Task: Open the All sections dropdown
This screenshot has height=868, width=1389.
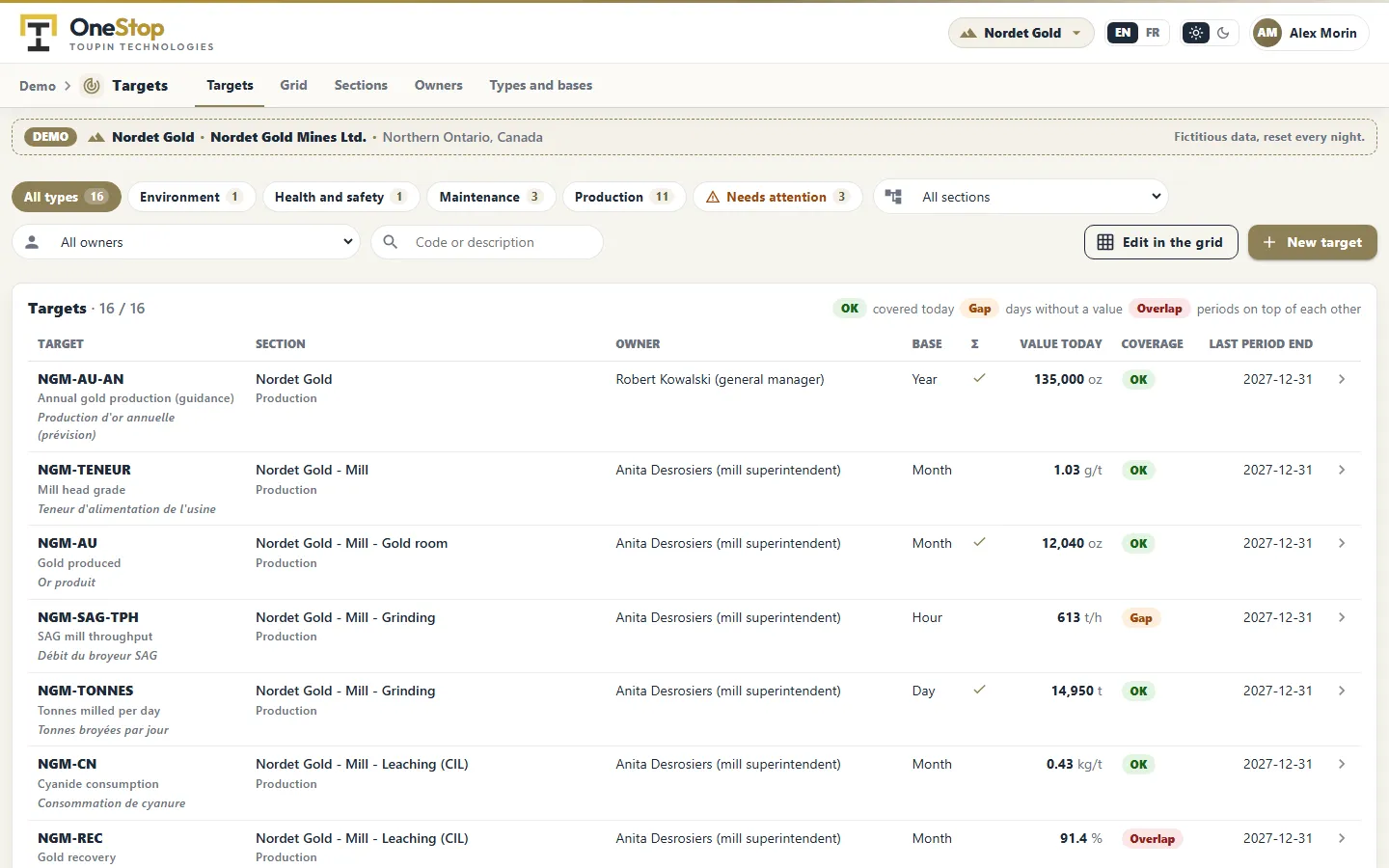Action: [1021, 197]
